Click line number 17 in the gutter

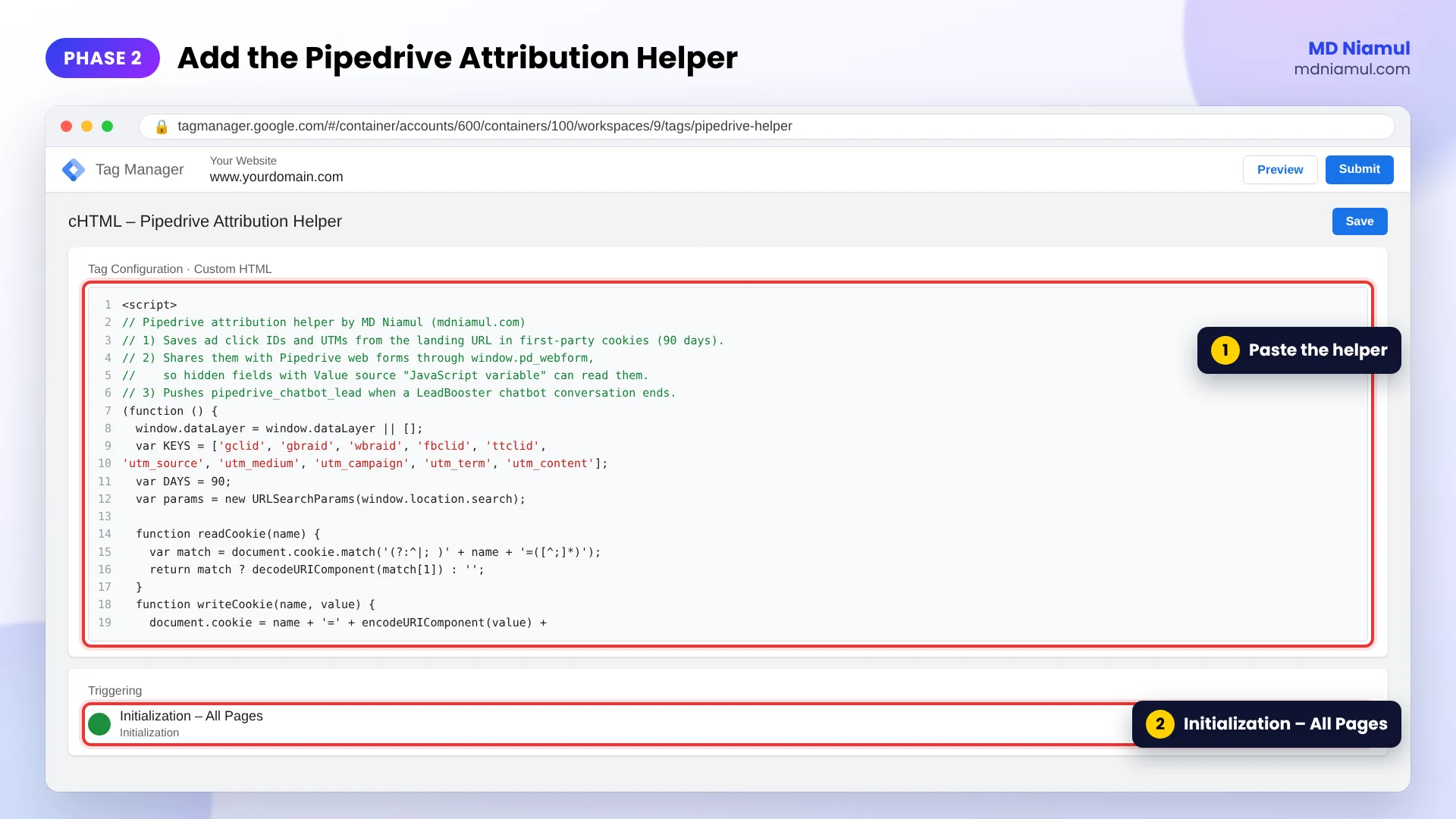click(x=105, y=587)
